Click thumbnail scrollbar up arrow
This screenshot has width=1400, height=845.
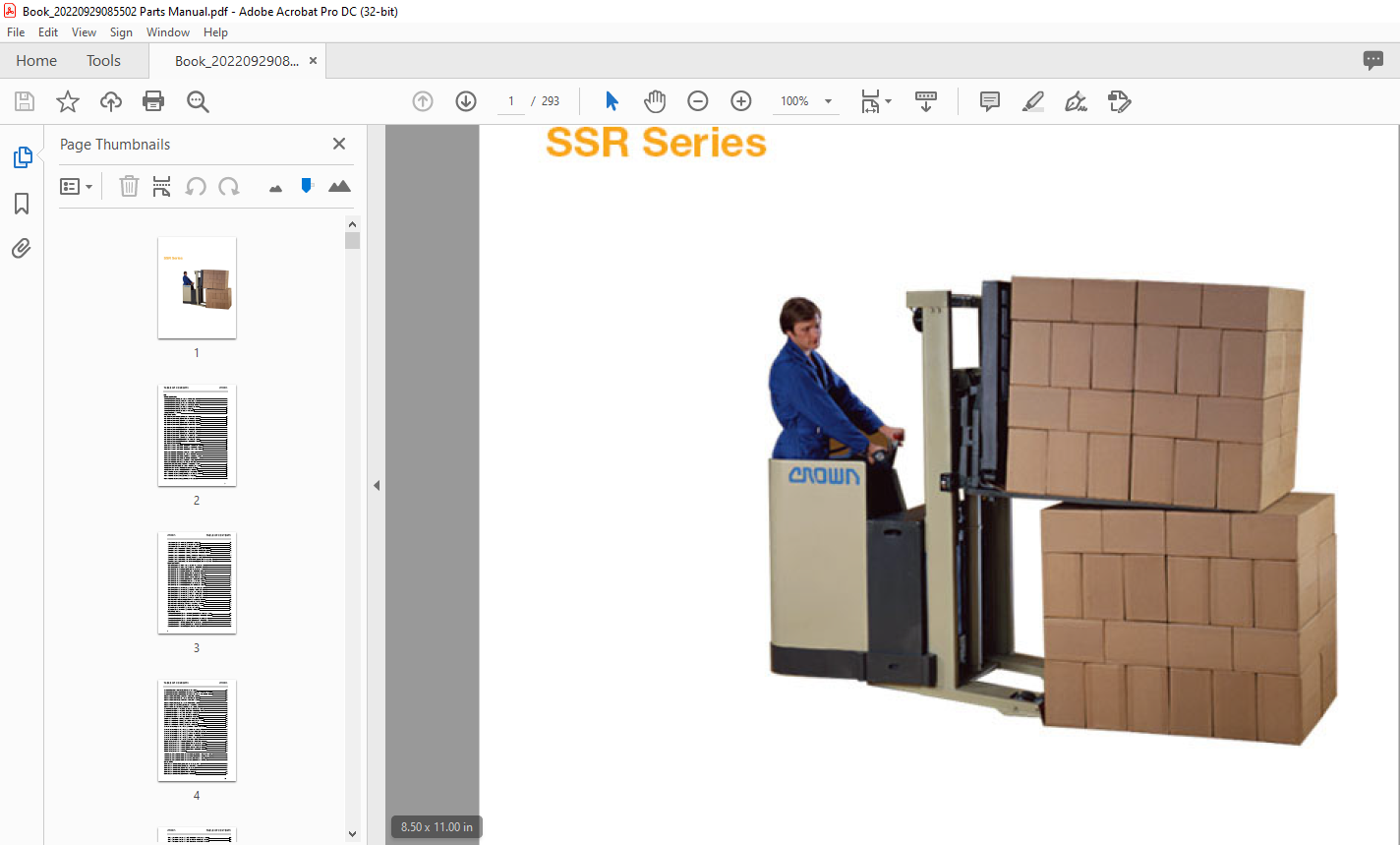point(353,223)
